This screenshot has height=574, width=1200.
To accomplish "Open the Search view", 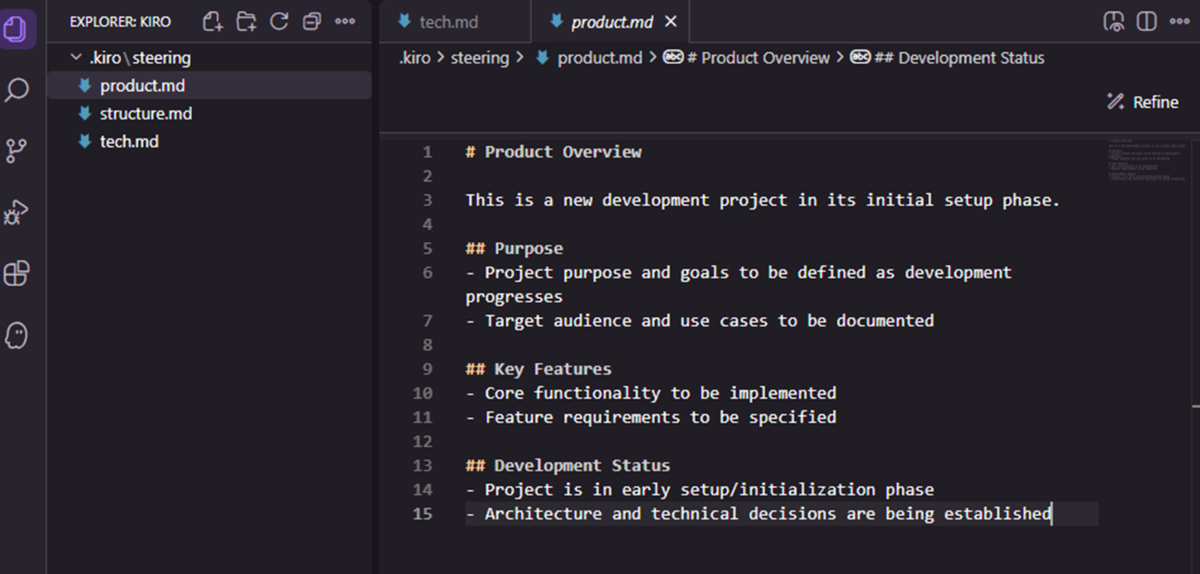I will (18, 90).
